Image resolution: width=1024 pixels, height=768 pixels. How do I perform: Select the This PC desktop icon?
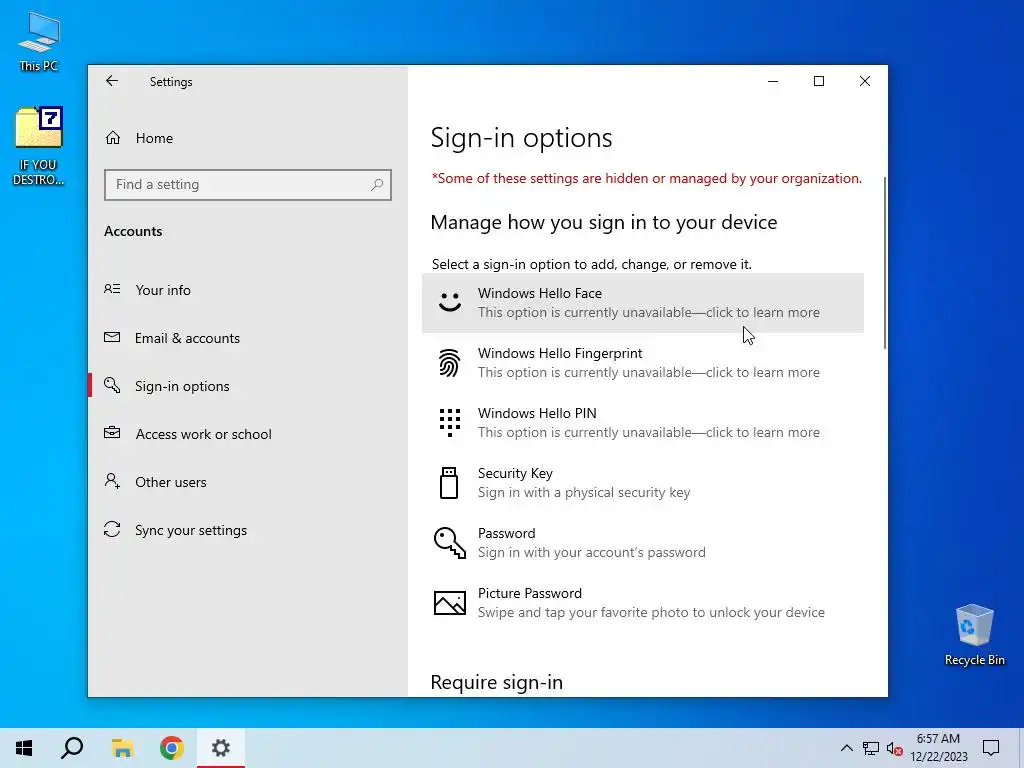[39, 42]
